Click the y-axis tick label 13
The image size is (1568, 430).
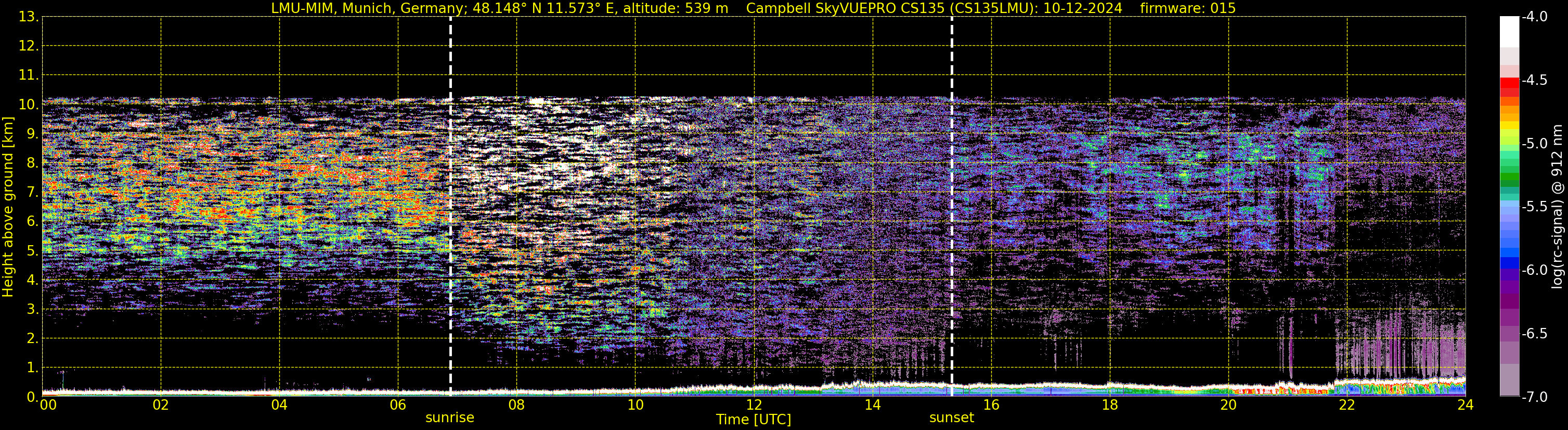28,17
